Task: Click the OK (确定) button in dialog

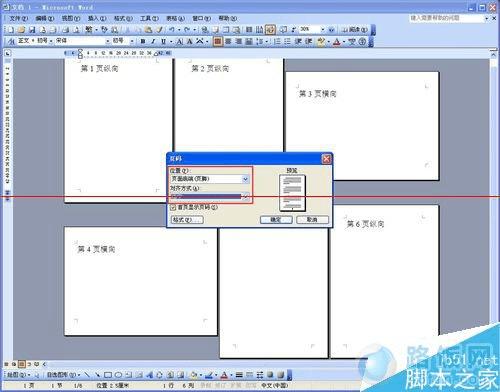Action: tap(276, 220)
